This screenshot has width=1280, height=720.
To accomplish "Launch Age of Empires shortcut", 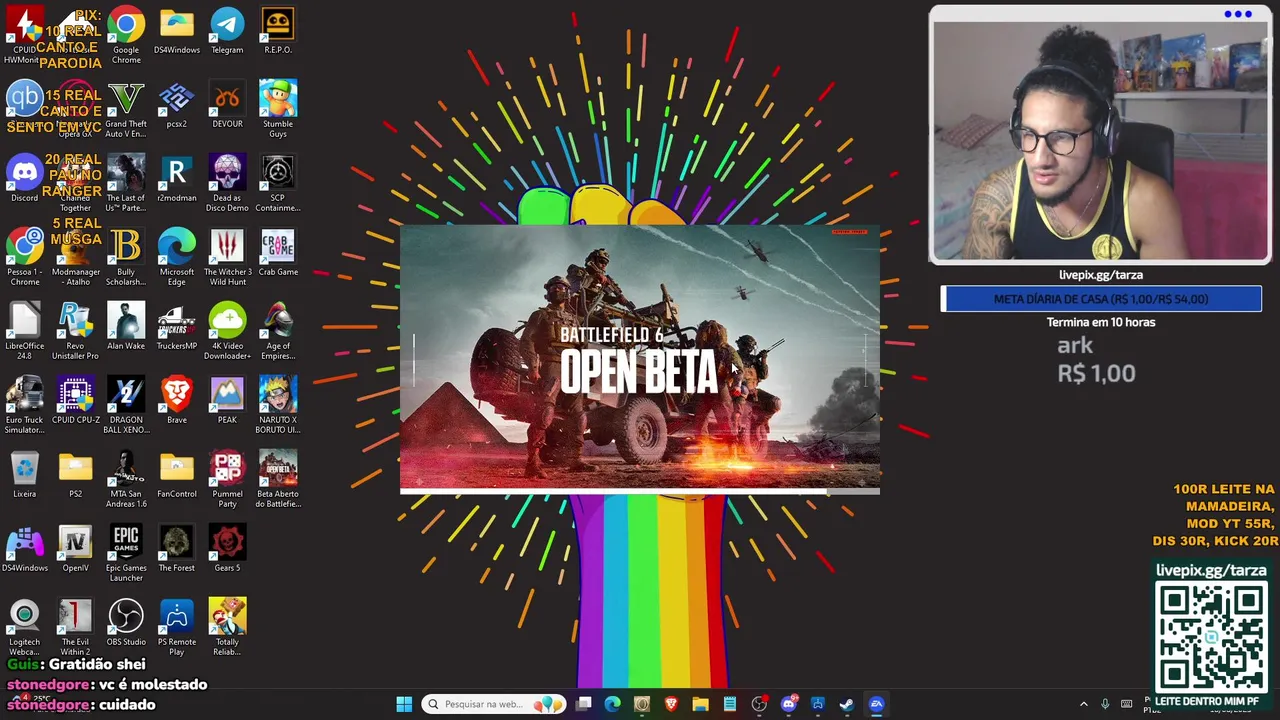I will point(278,331).
